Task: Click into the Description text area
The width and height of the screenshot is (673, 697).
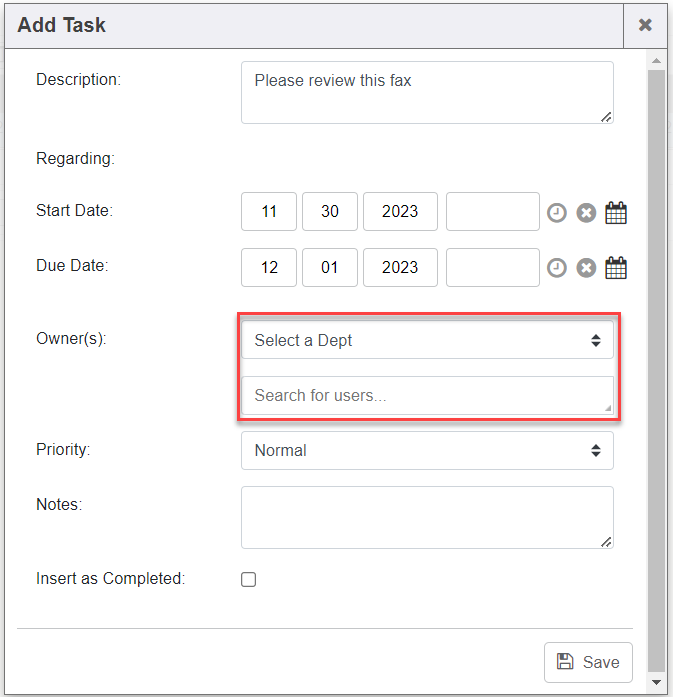Action: [x=427, y=92]
